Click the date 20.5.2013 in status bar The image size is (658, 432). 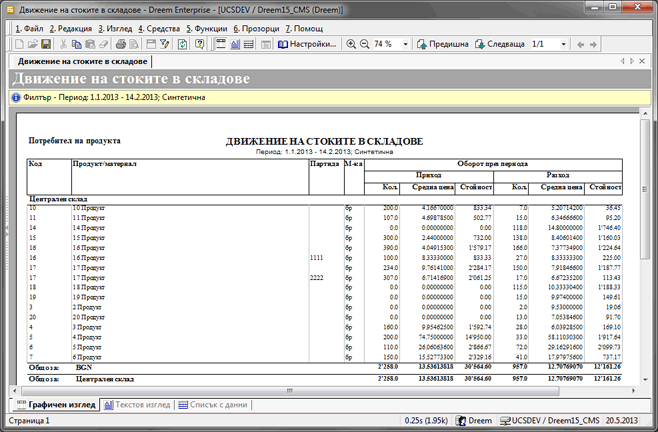(x=621, y=420)
